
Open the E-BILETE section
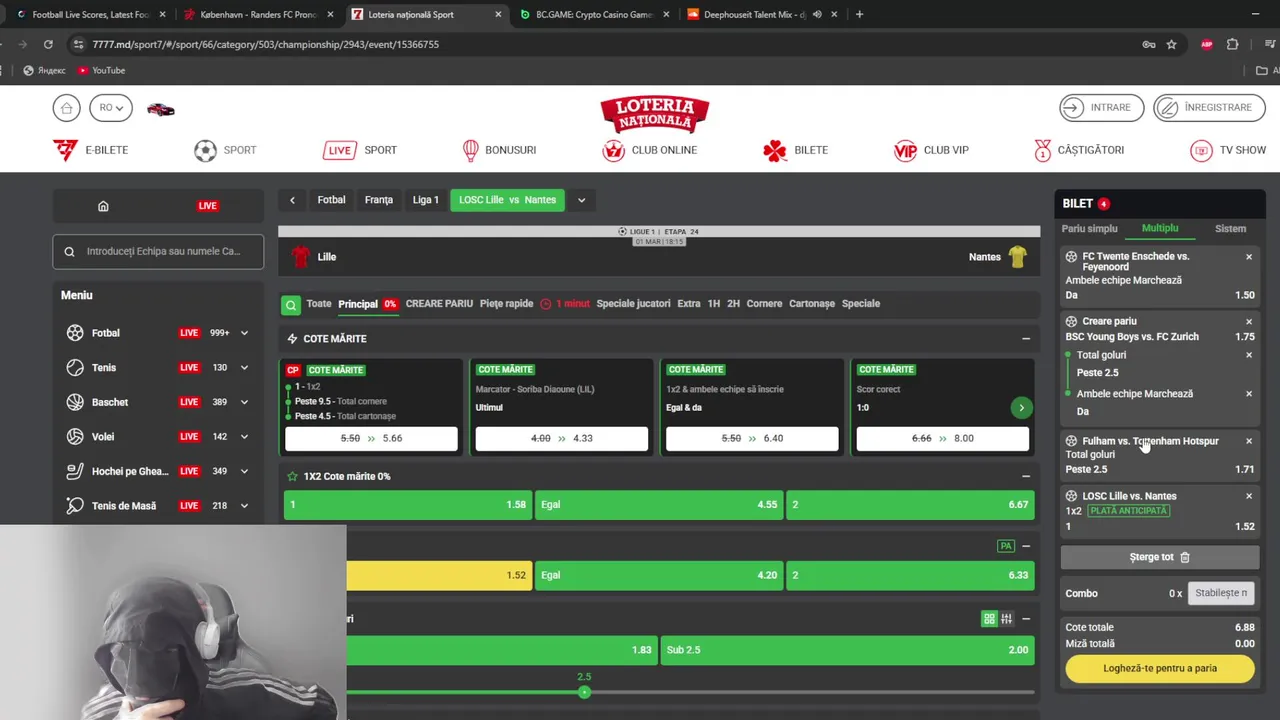point(91,150)
